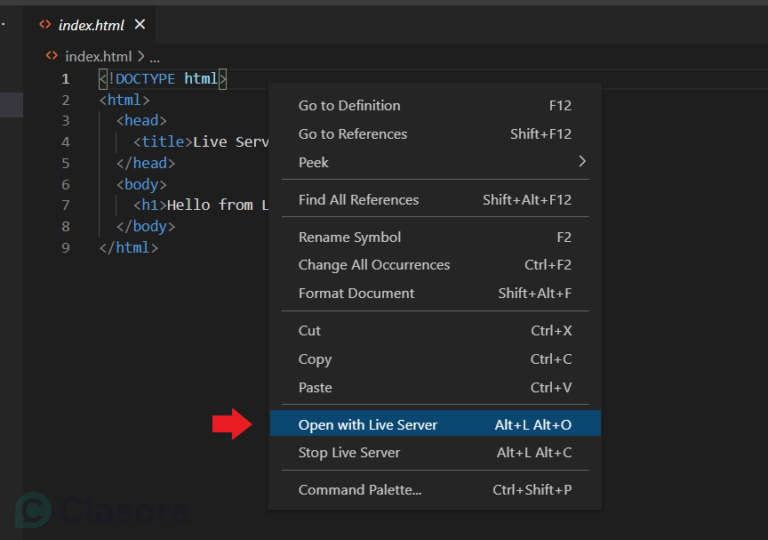Switch to the index.html tab
This screenshot has height=540, width=768.
[x=91, y=25]
